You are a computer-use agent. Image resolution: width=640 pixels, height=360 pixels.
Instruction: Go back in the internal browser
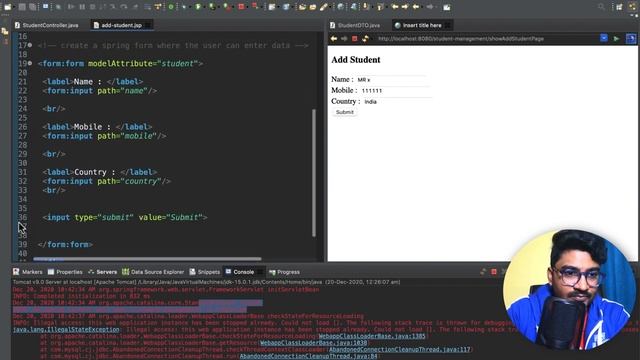(x=334, y=38)
